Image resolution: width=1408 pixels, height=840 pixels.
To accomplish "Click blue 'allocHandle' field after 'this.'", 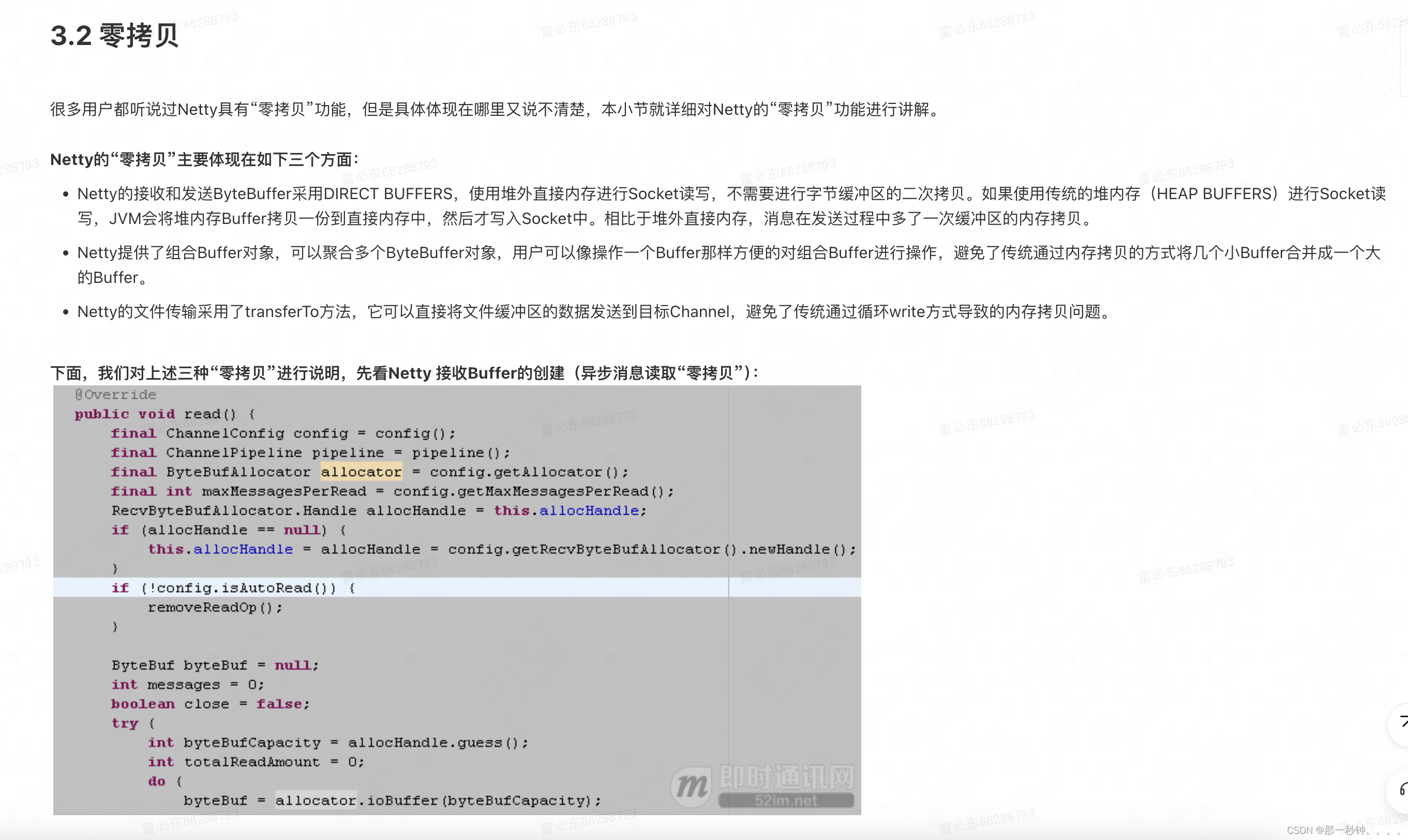I will pyautogui.click(x=589, y=511).
